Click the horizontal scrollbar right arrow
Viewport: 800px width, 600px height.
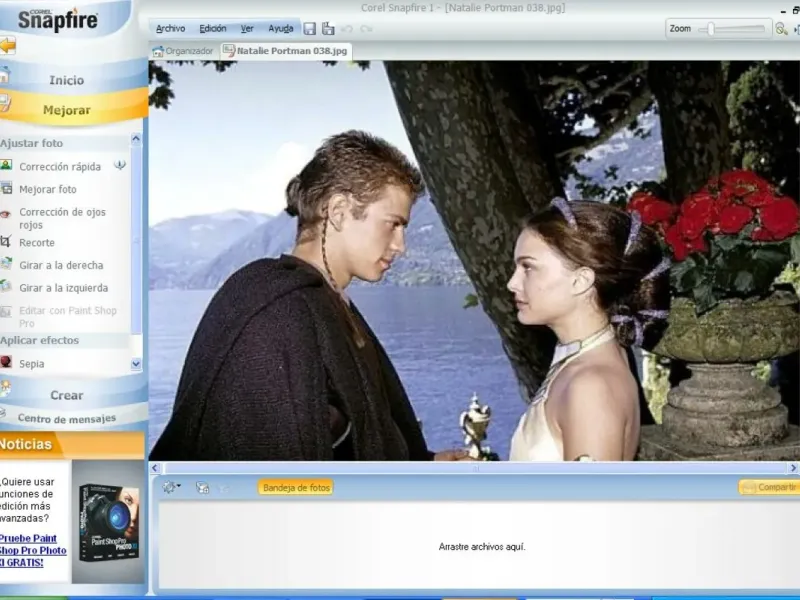[x=793, y=468]
